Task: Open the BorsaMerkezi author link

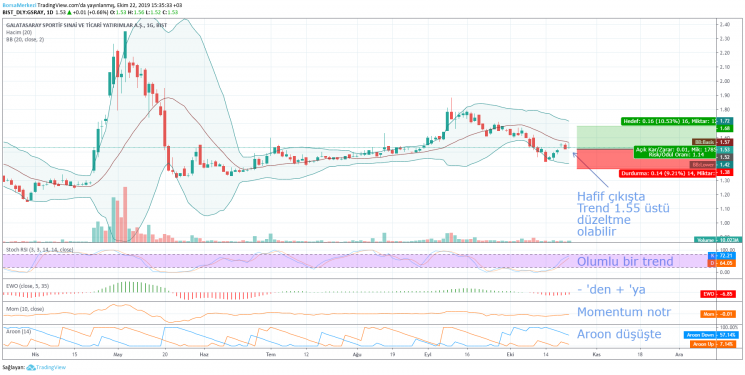Action: pyautogui.click(x=19, y=5)
